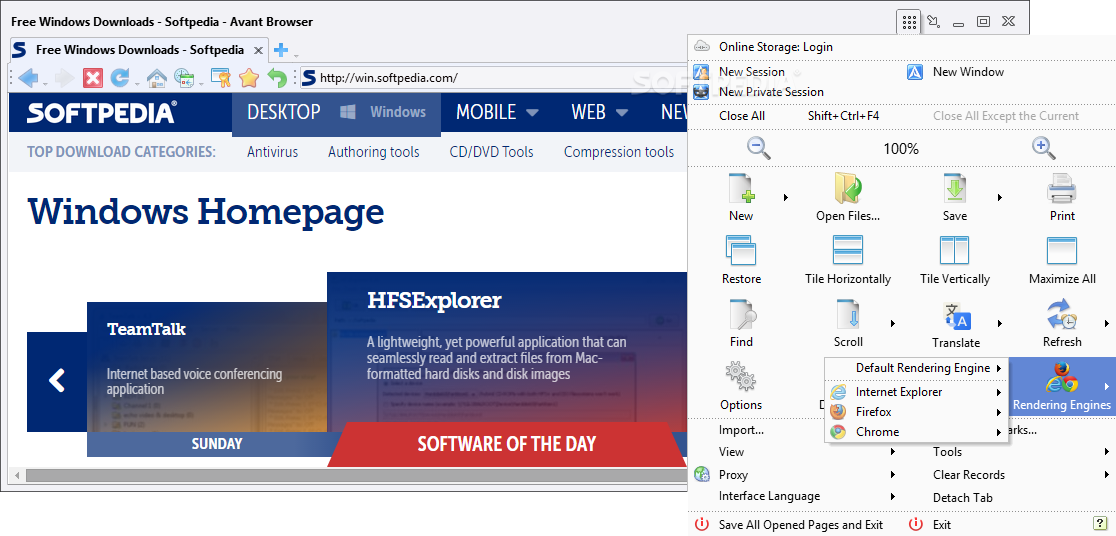1116x536 pixels.
Task: Click the New page icon in menu
Action: [x=741, y=189]
